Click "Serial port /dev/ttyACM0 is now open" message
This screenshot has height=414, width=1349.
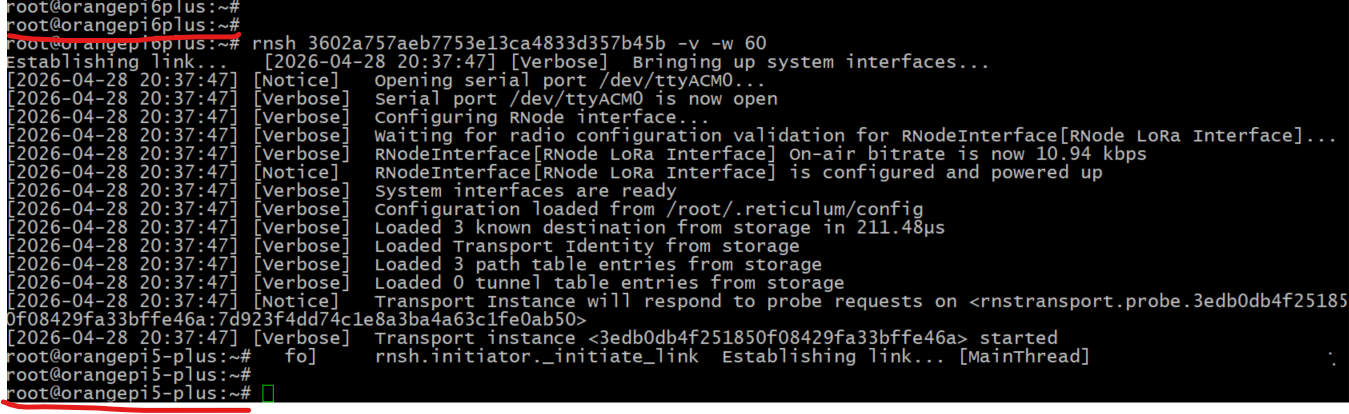click(x=575, y=99)
